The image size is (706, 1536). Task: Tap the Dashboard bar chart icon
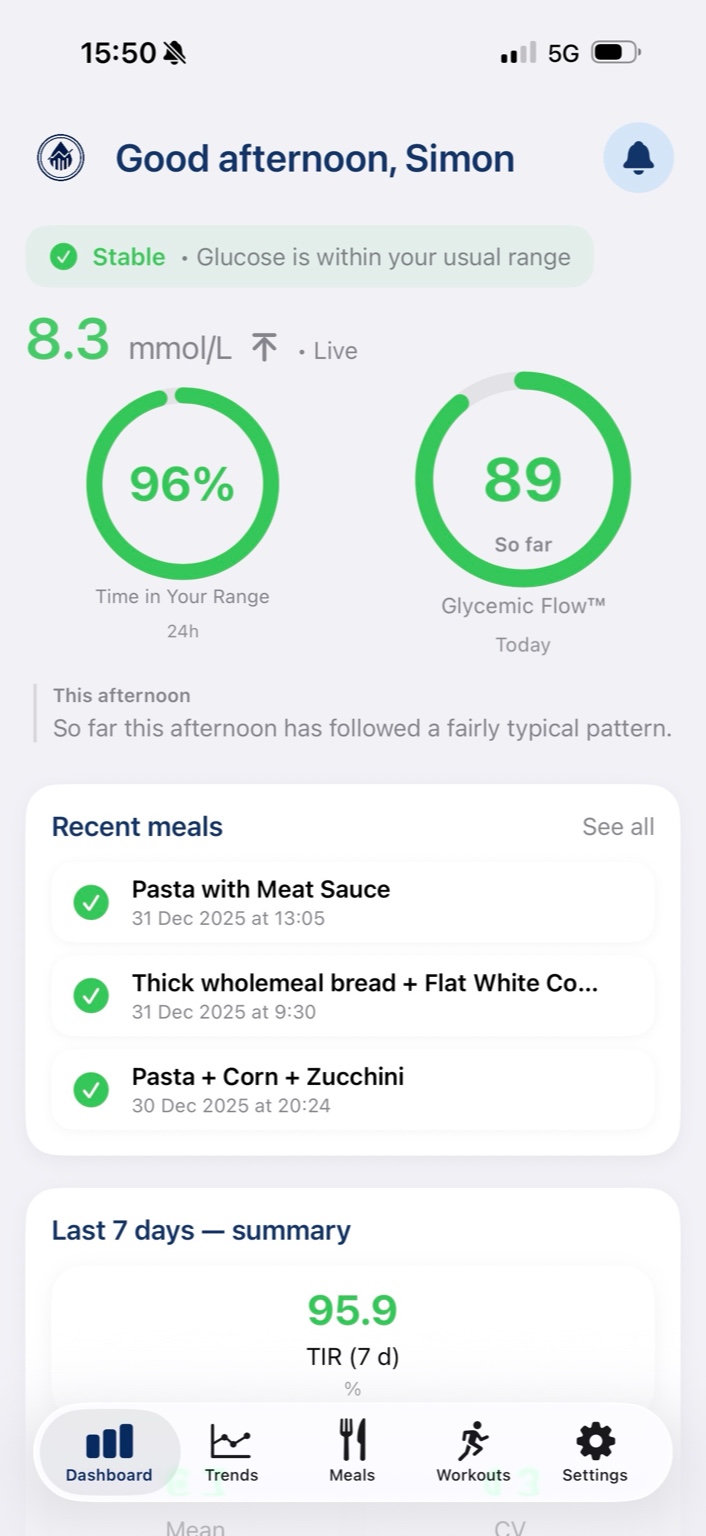click(109, 1441)
